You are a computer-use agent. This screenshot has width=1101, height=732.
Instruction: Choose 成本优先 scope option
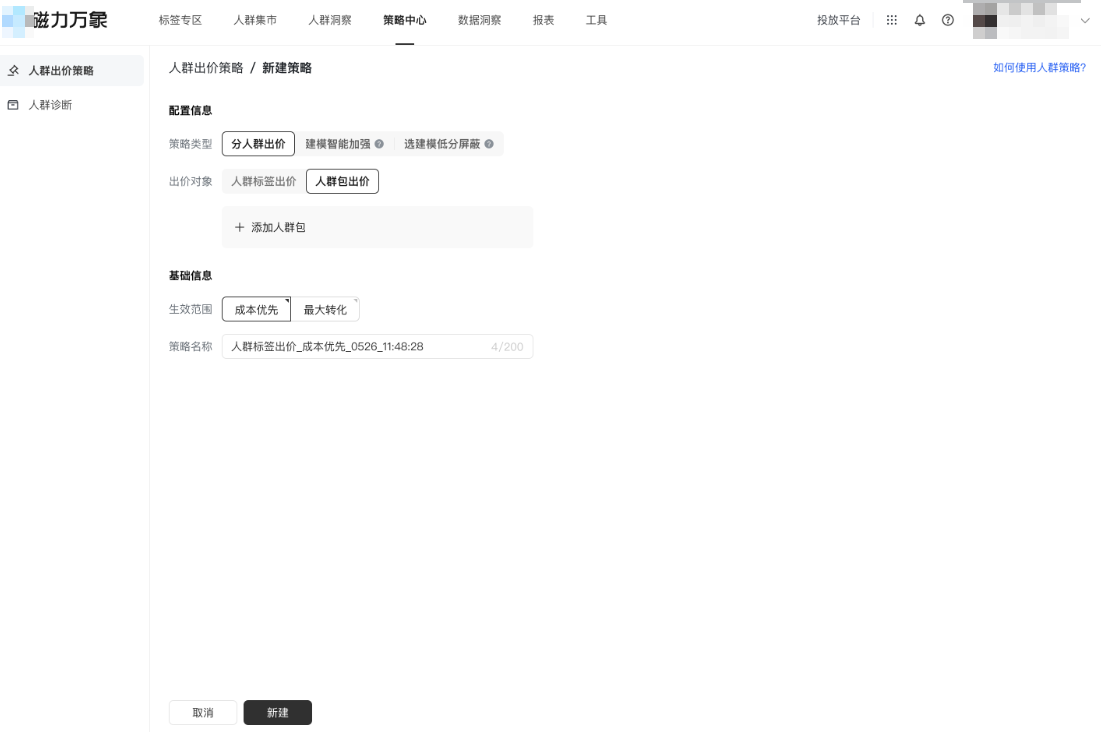click(256, 310)
